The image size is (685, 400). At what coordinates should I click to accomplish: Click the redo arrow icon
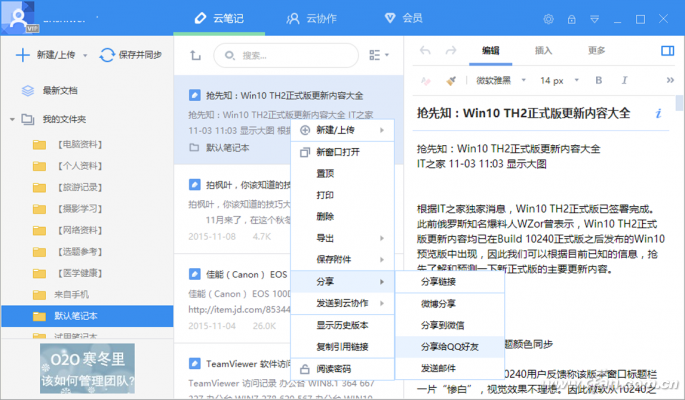point(451,51)
